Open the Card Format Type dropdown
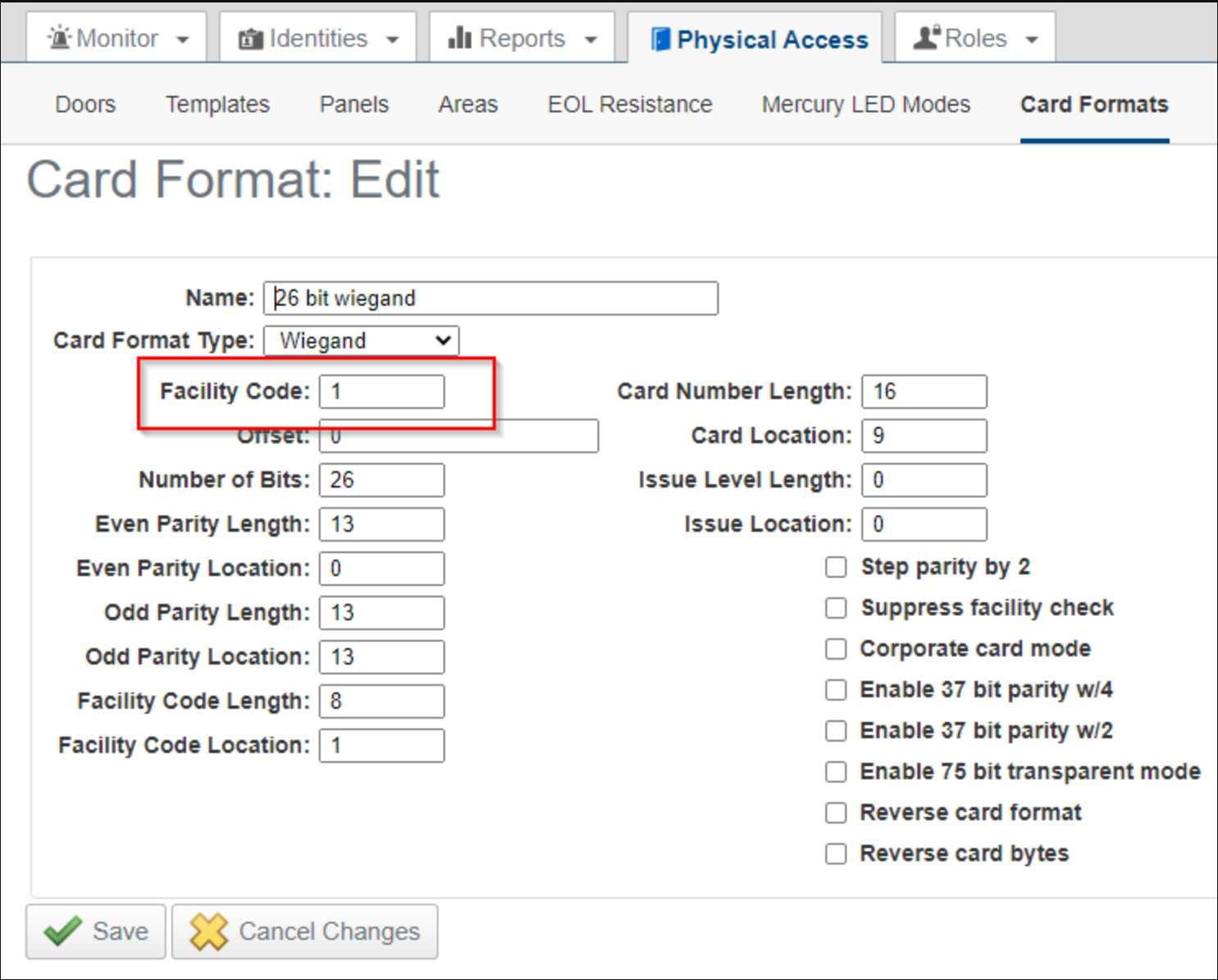This screenshot has height=980, width=1218. click(x=361, y=341)
